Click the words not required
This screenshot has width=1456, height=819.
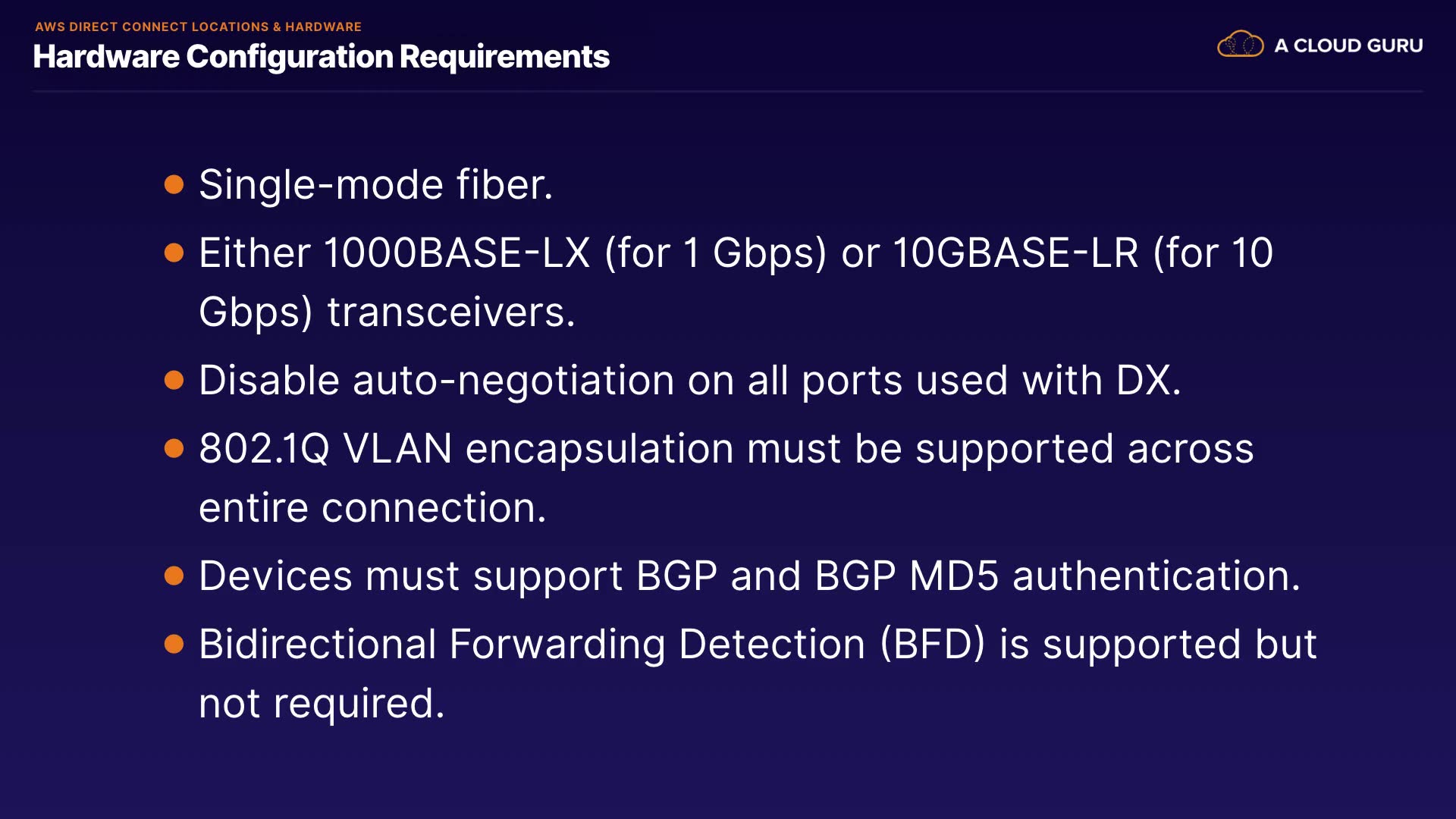click(321, 704)
